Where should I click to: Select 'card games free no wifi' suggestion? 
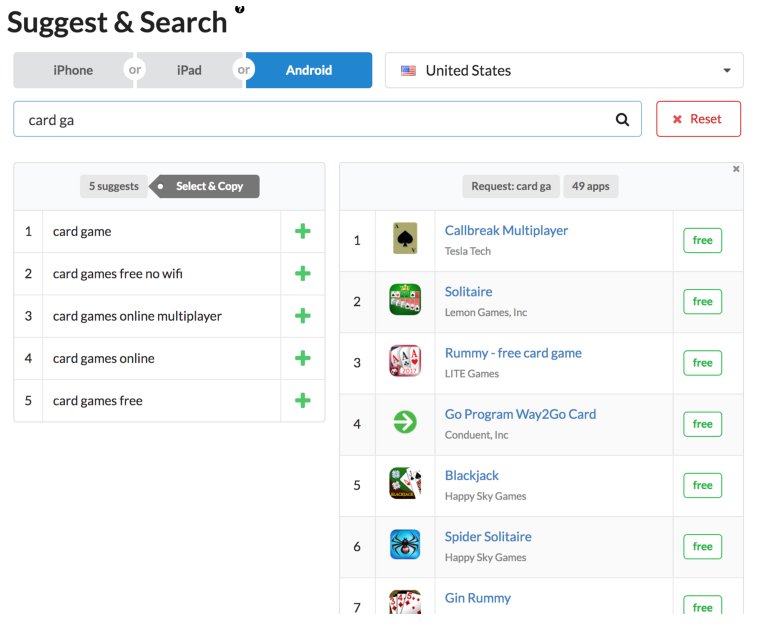[118, 274]
